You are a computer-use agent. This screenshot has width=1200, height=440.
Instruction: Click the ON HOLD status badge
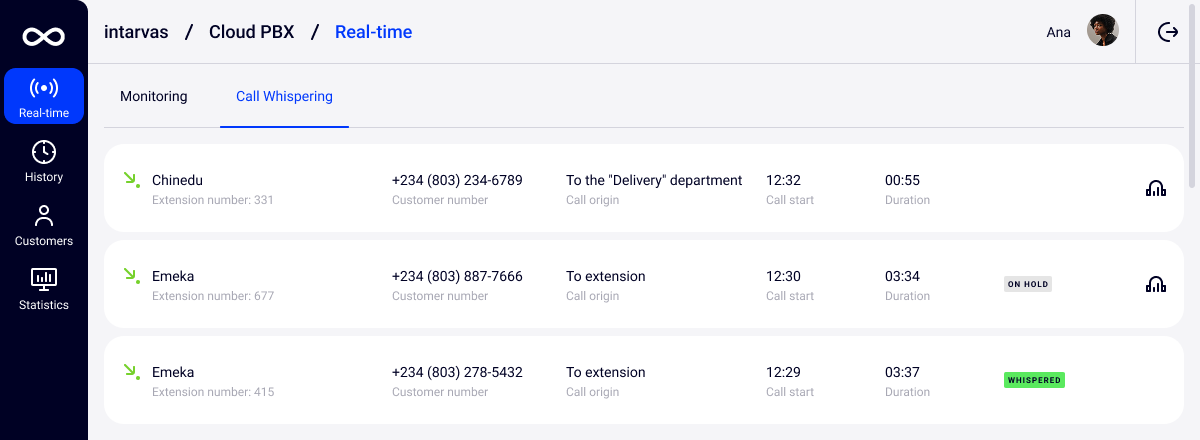(x=1028, y=284)
